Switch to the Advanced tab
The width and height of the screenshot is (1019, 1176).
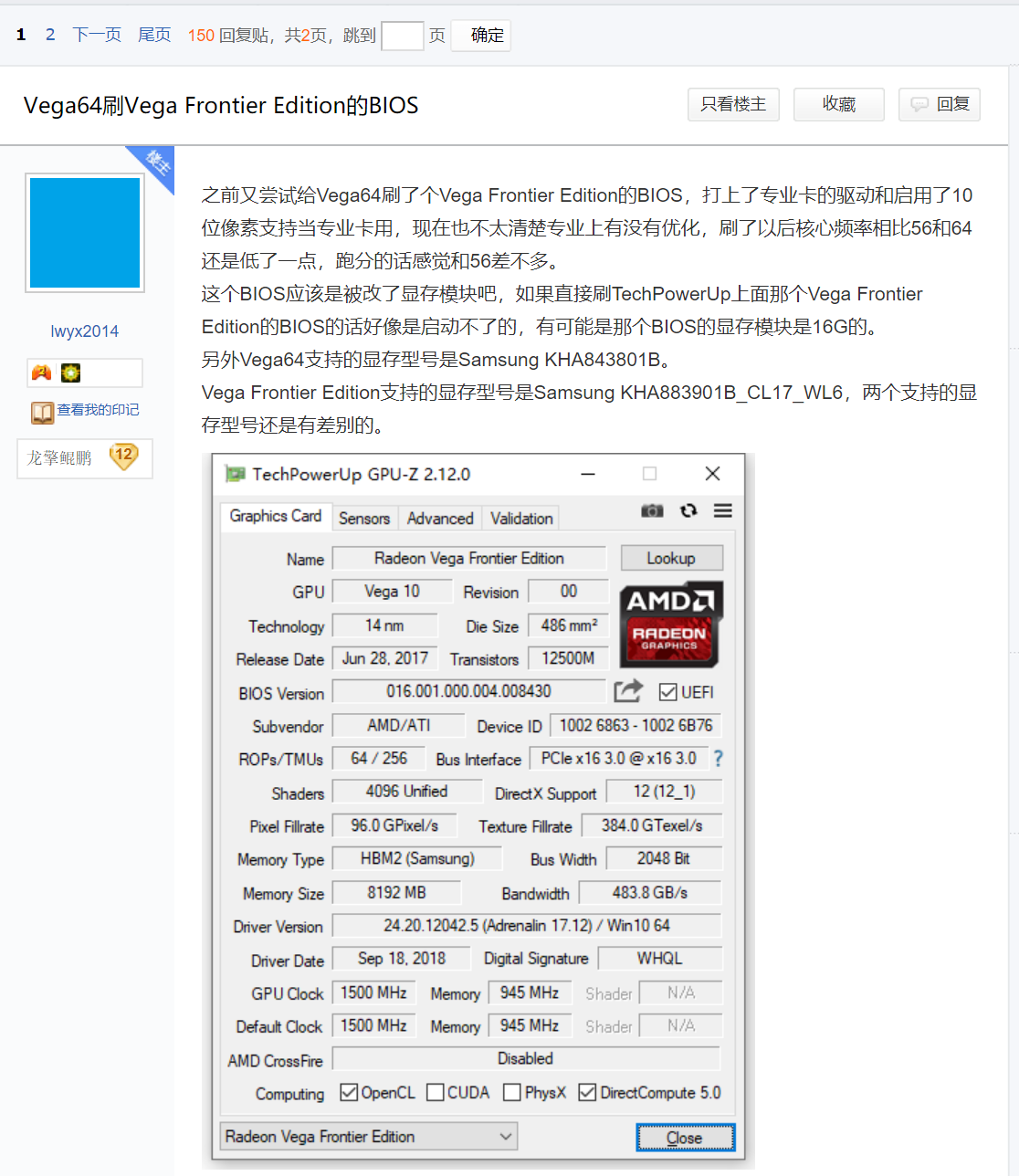[x=440, y=519]
